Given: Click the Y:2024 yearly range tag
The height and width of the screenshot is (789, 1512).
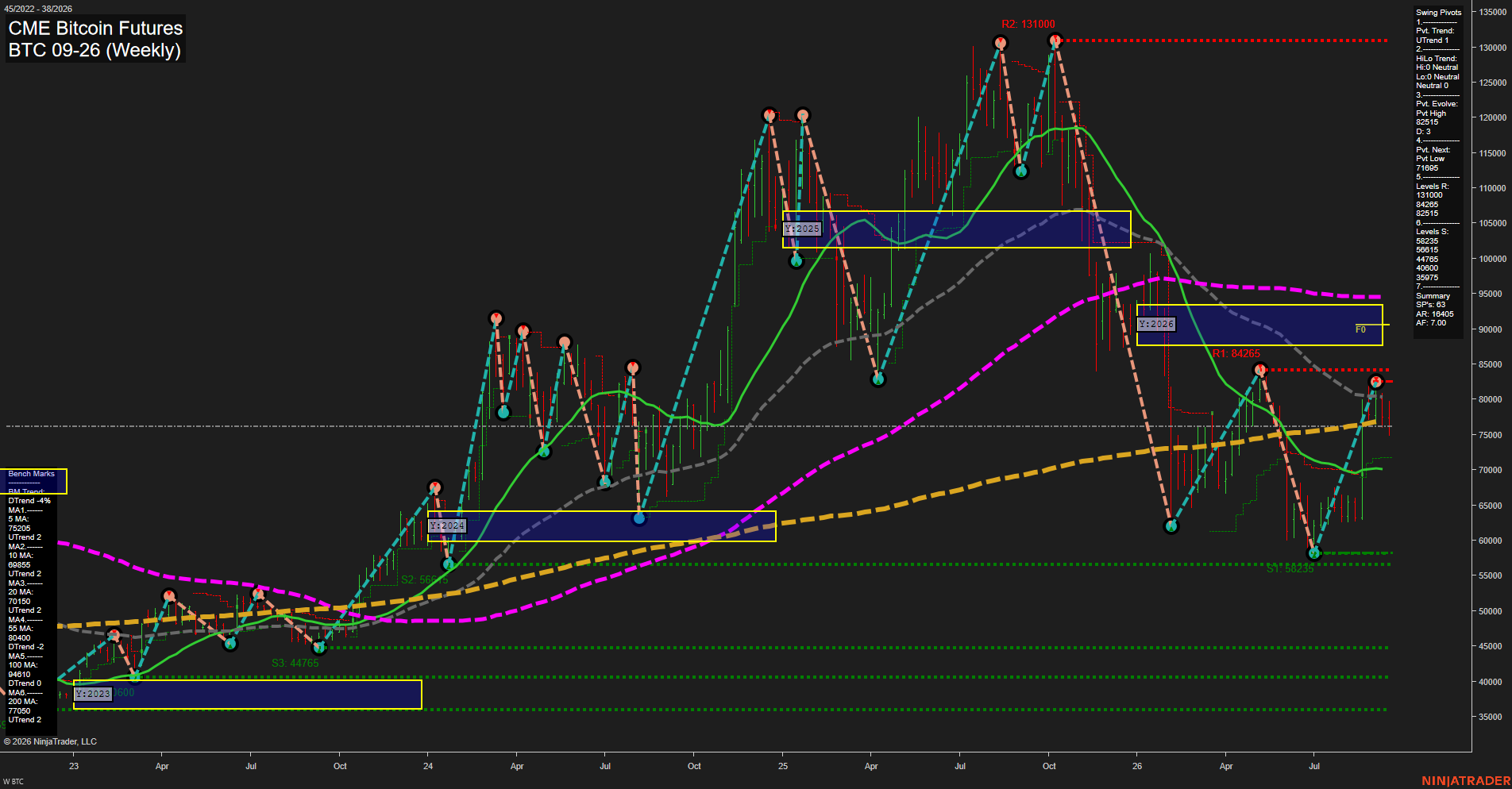Looking at the screenshot, I should point(447,525).
